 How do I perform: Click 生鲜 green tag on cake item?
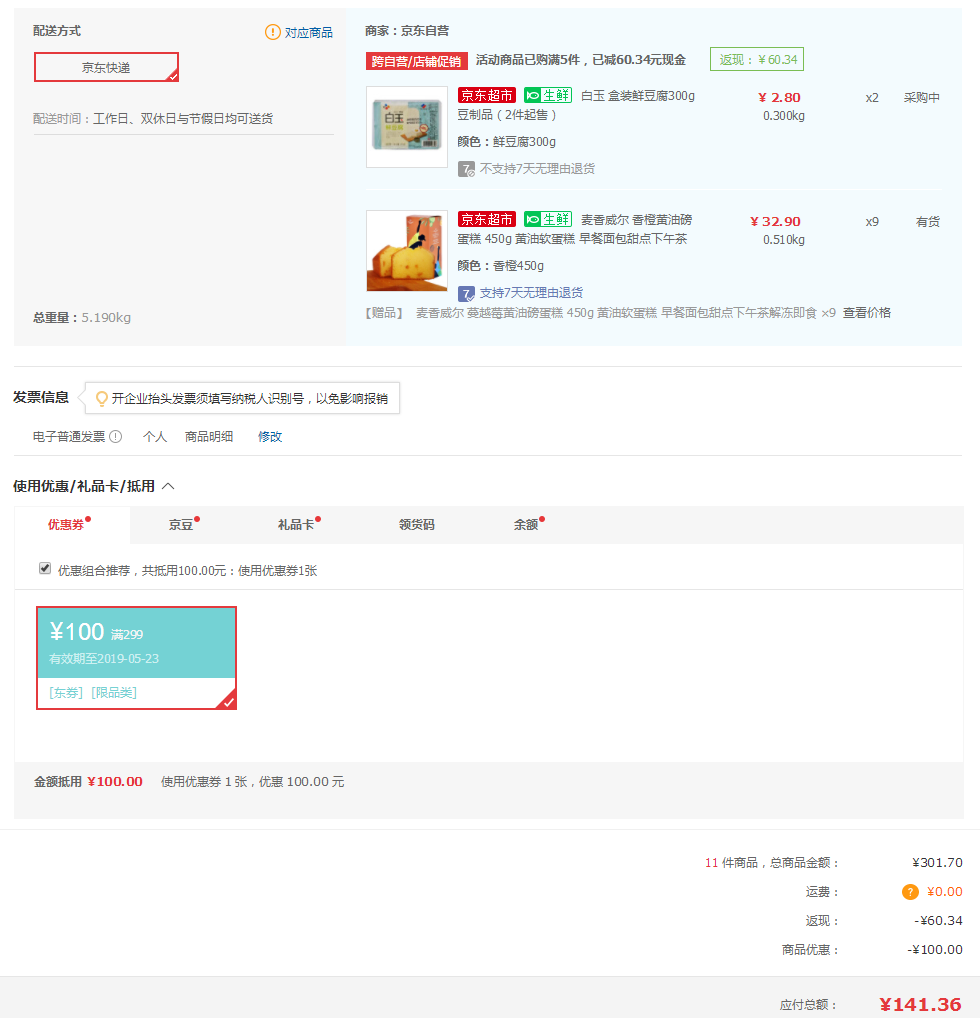[x=547, y=219]
